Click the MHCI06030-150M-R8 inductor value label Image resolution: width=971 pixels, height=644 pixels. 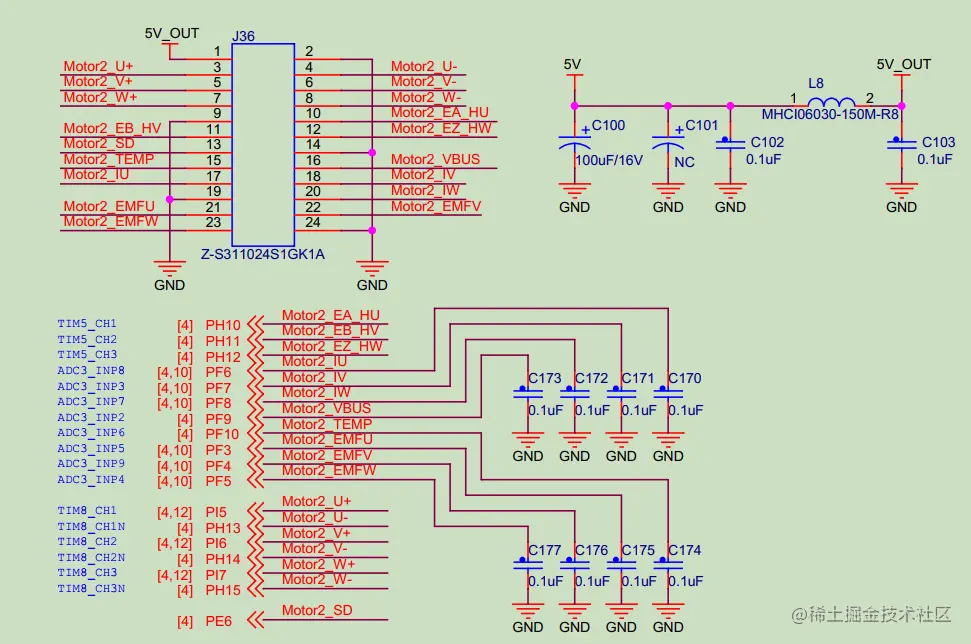[830, 115]
